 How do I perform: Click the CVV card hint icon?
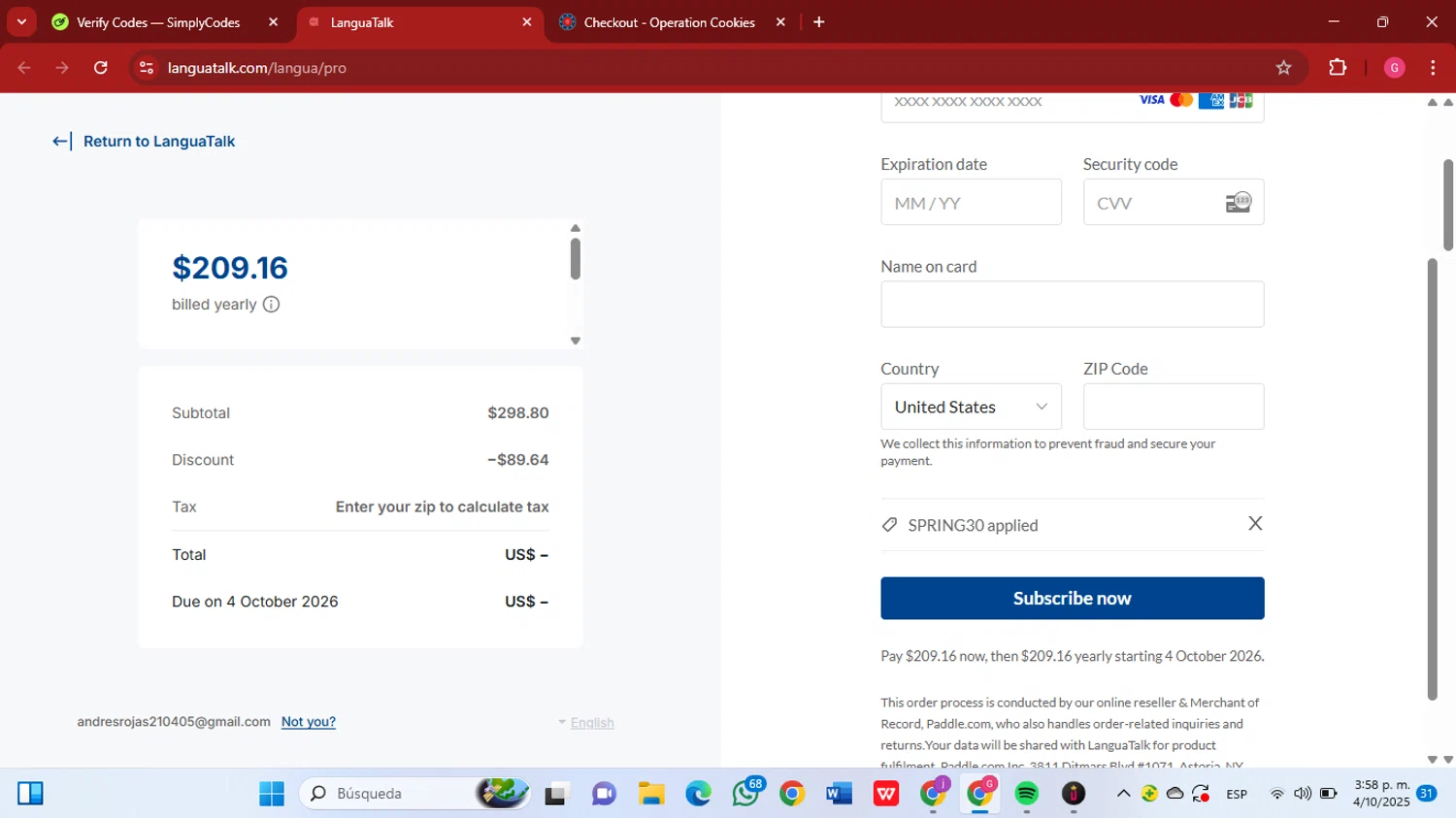pos(1238,203)
